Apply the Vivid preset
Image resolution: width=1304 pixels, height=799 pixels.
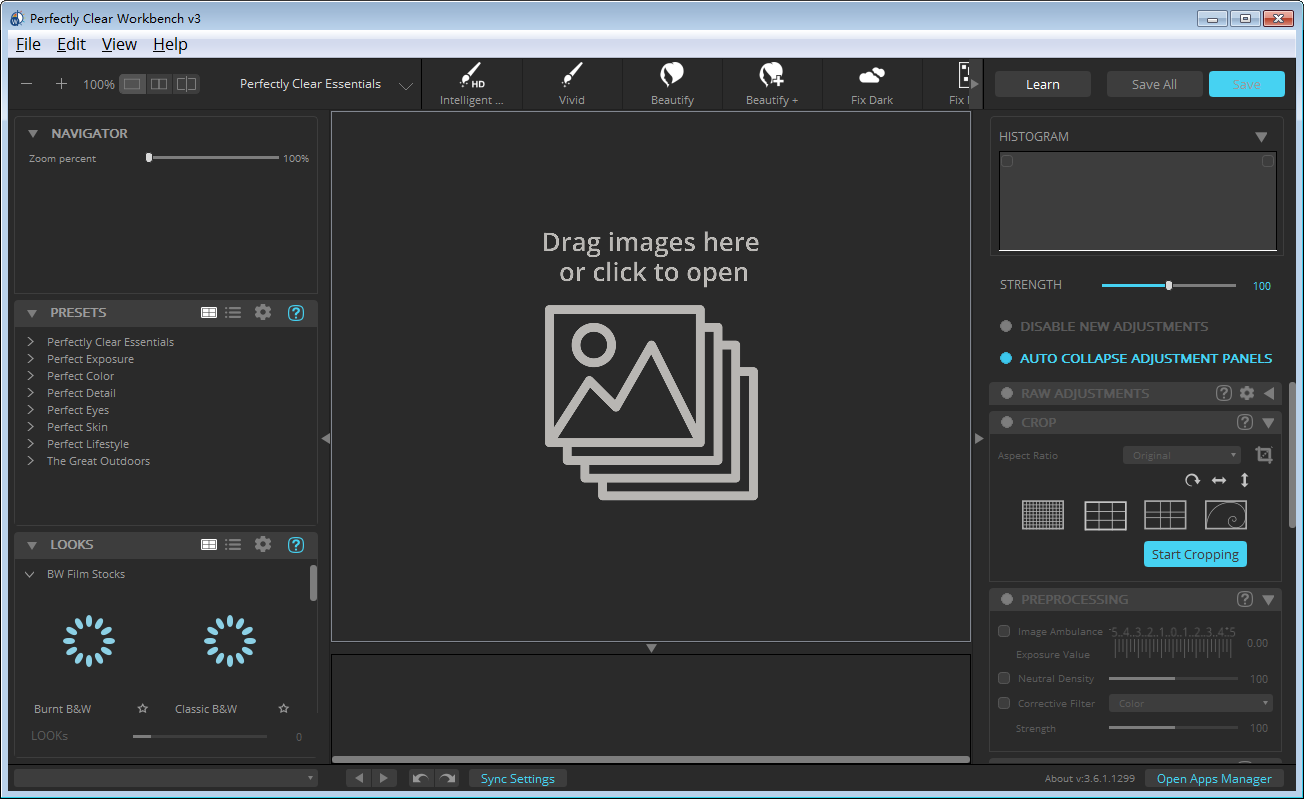[x=571, y=84]
